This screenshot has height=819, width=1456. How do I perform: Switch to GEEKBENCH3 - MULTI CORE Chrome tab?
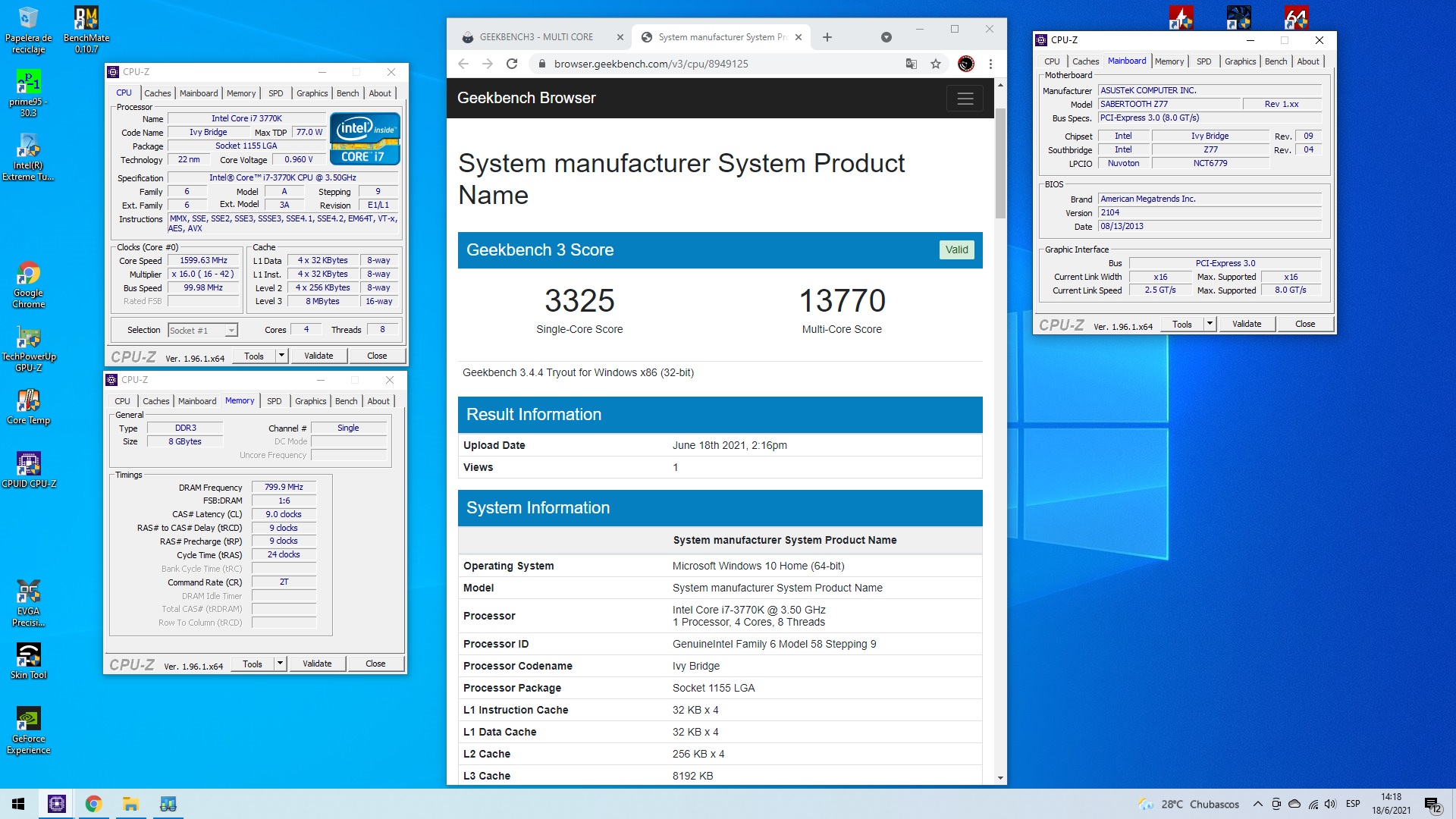(x=537, y=37)
